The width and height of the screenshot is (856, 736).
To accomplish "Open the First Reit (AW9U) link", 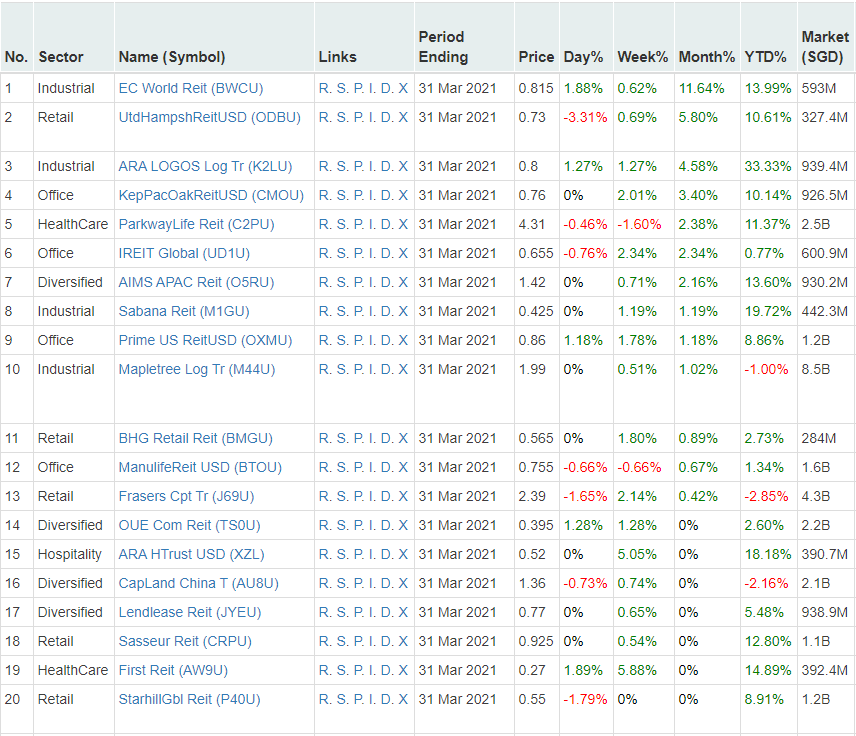I will (173, 670).
